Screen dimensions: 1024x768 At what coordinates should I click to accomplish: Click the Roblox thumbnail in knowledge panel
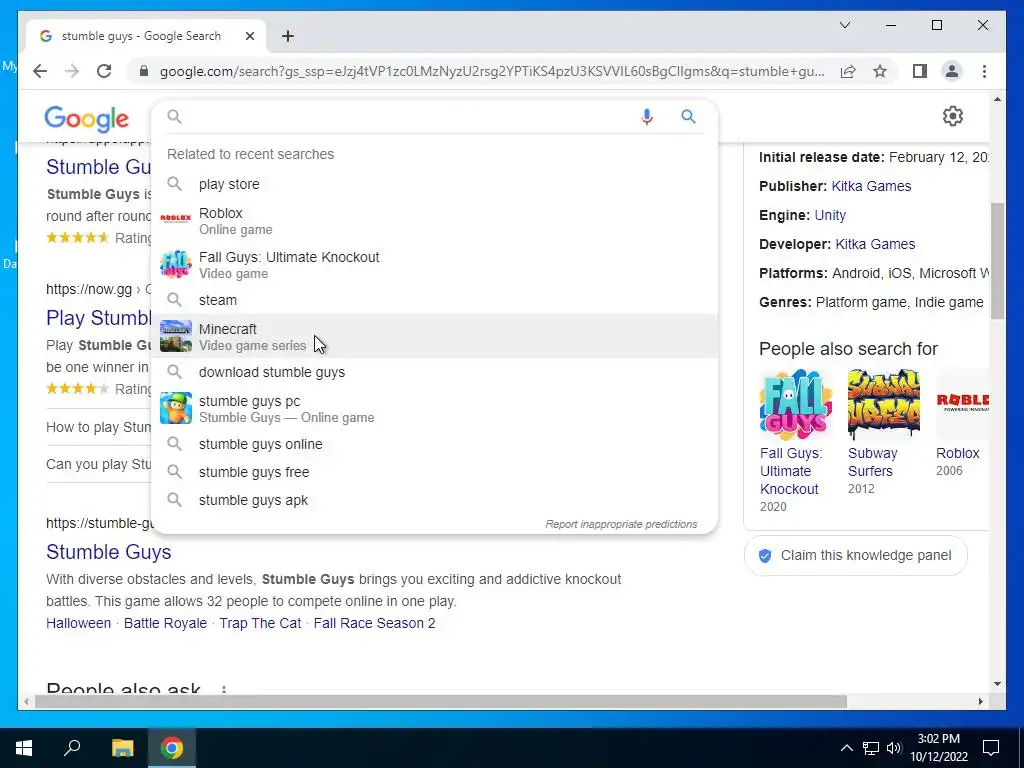point(963,405)
